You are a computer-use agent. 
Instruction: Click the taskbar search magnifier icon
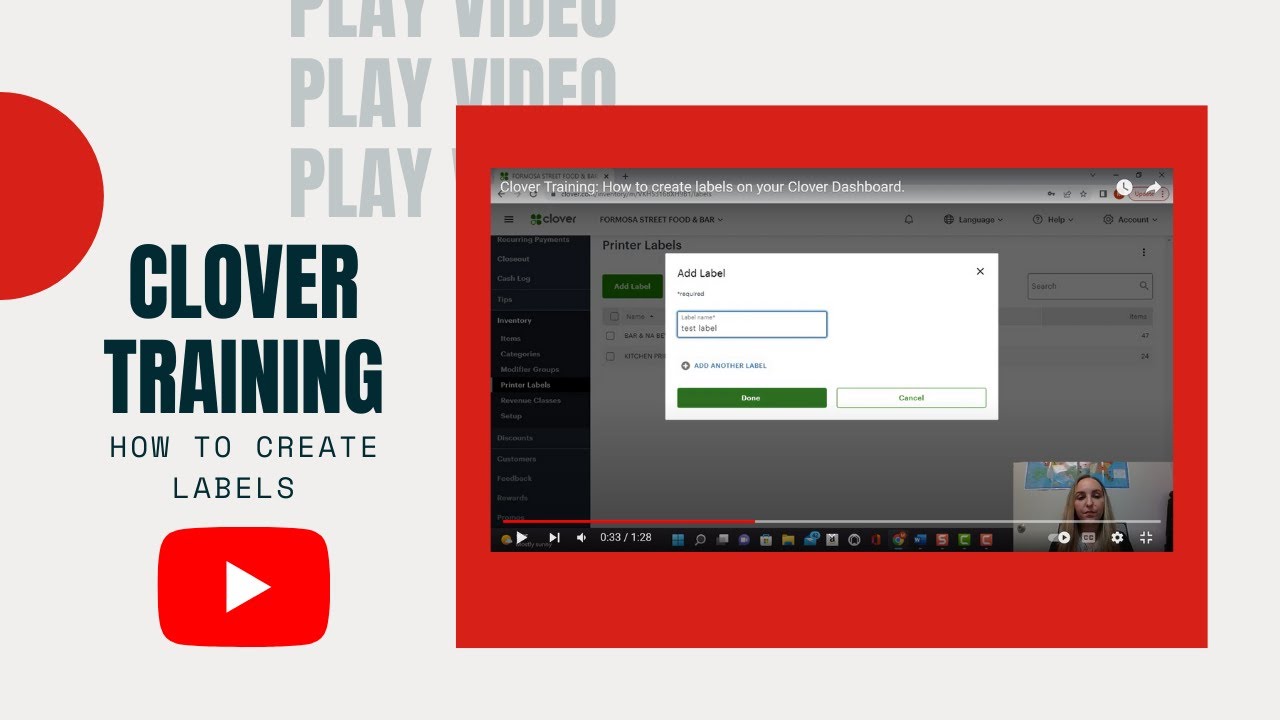700,539
